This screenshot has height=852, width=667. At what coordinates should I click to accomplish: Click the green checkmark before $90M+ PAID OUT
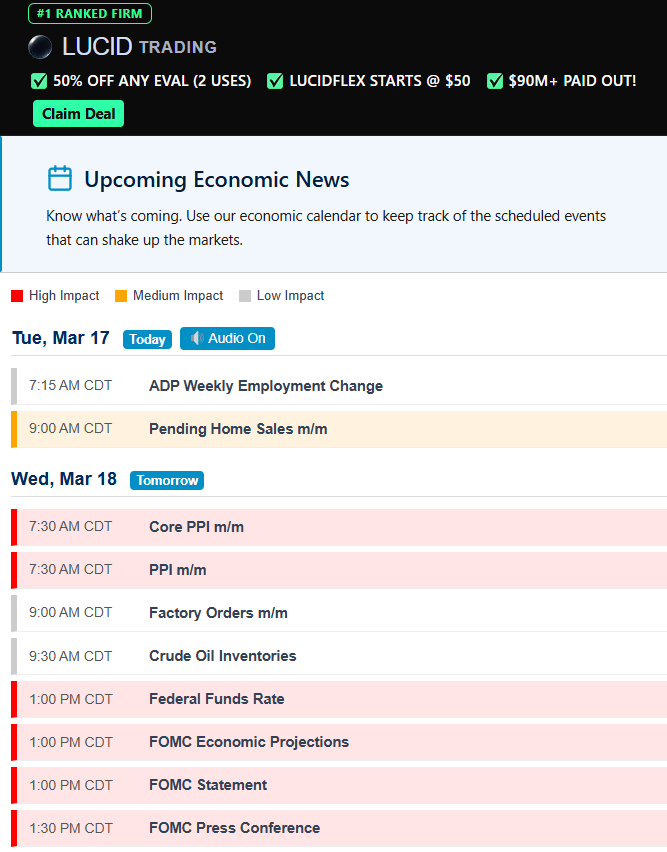point(495,82)
